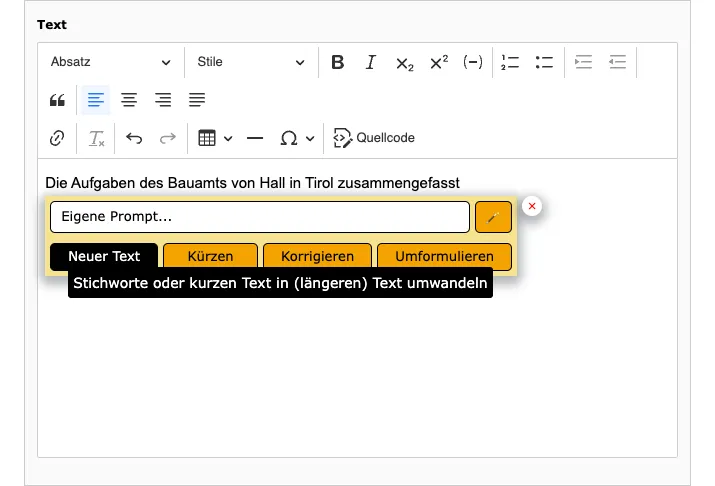Toggle bold formatting
715x486 pixels.
click(x=337, y=62)
